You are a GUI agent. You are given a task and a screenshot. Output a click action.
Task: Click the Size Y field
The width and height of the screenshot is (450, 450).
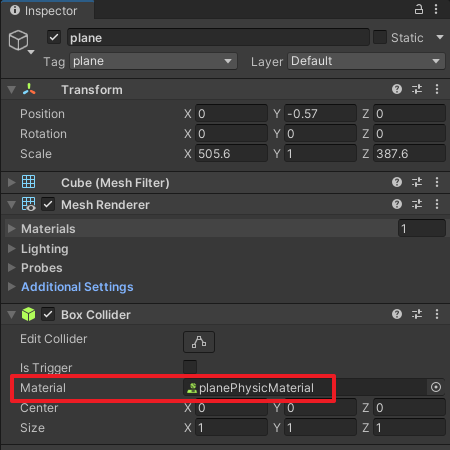pyautogui.click(x=320, y=427)
